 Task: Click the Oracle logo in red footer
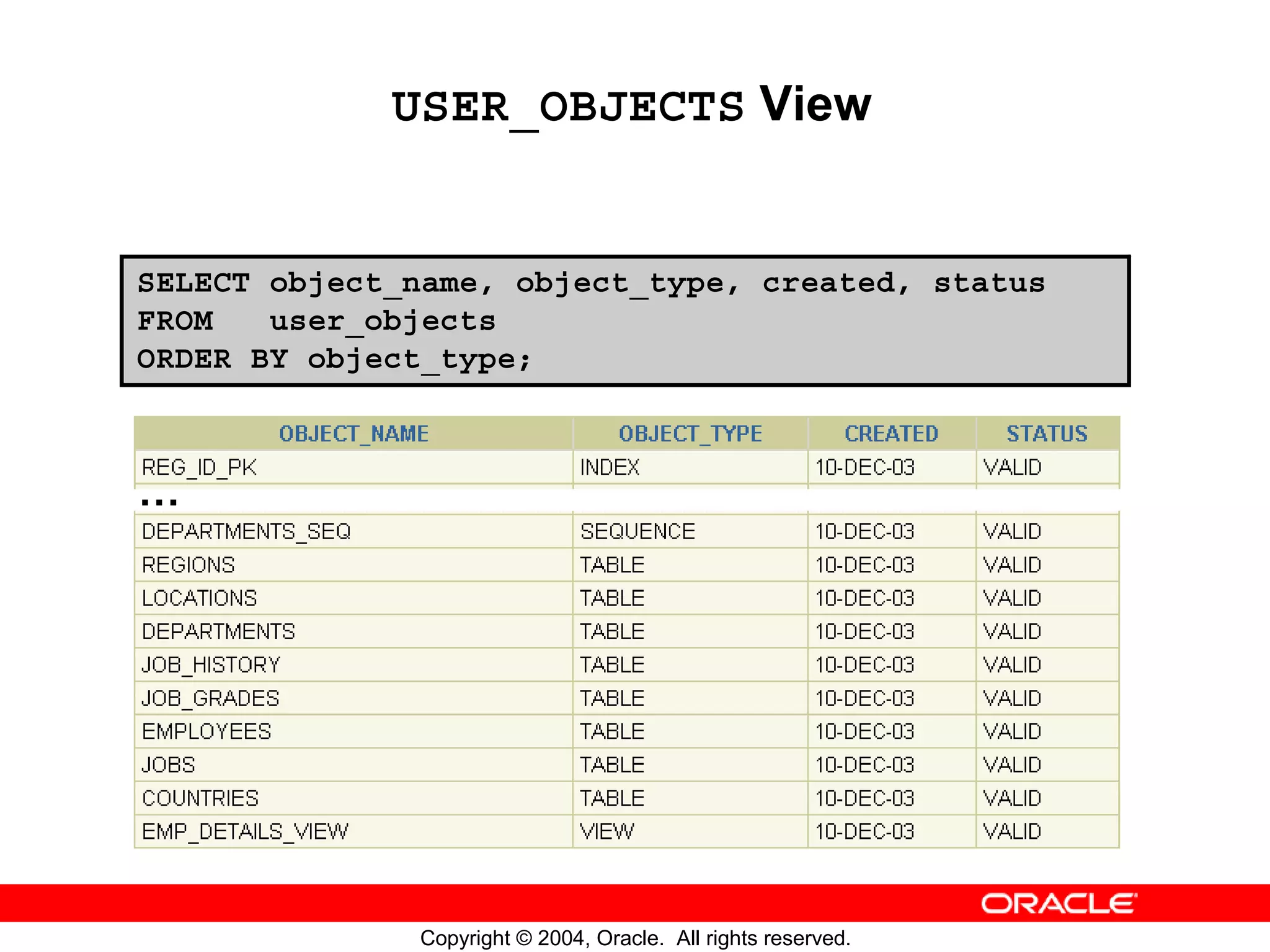pyautogui.click(x=1058, y=904)
